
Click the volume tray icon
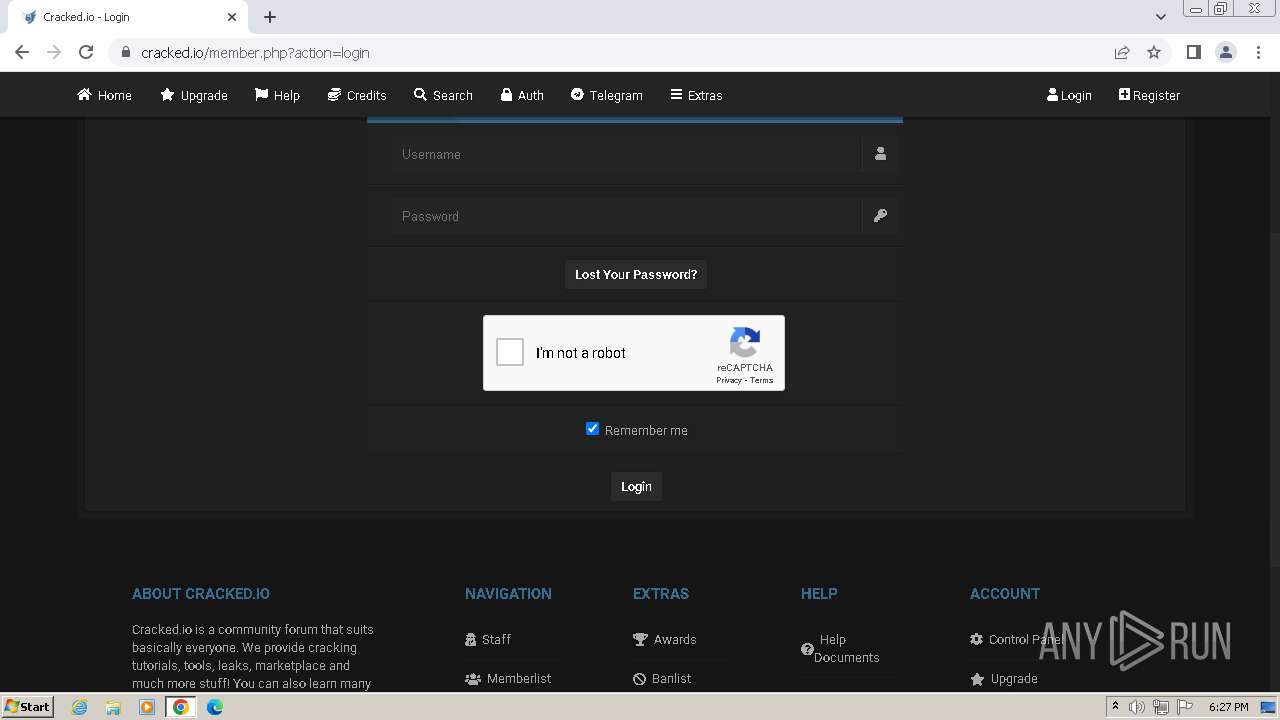pyautogui.click(x=1137, y=707)
